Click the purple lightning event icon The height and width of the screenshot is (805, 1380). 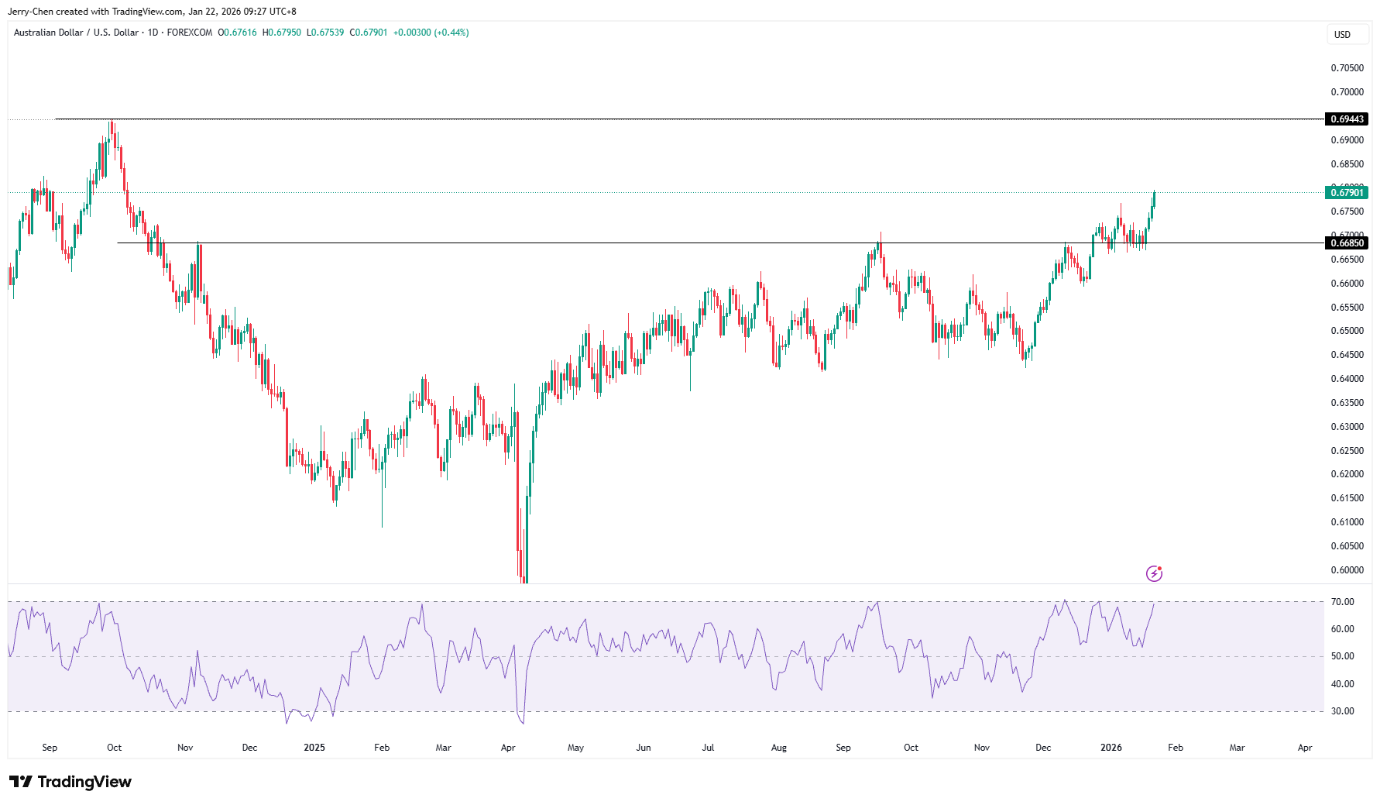[x=1154, y=573]
